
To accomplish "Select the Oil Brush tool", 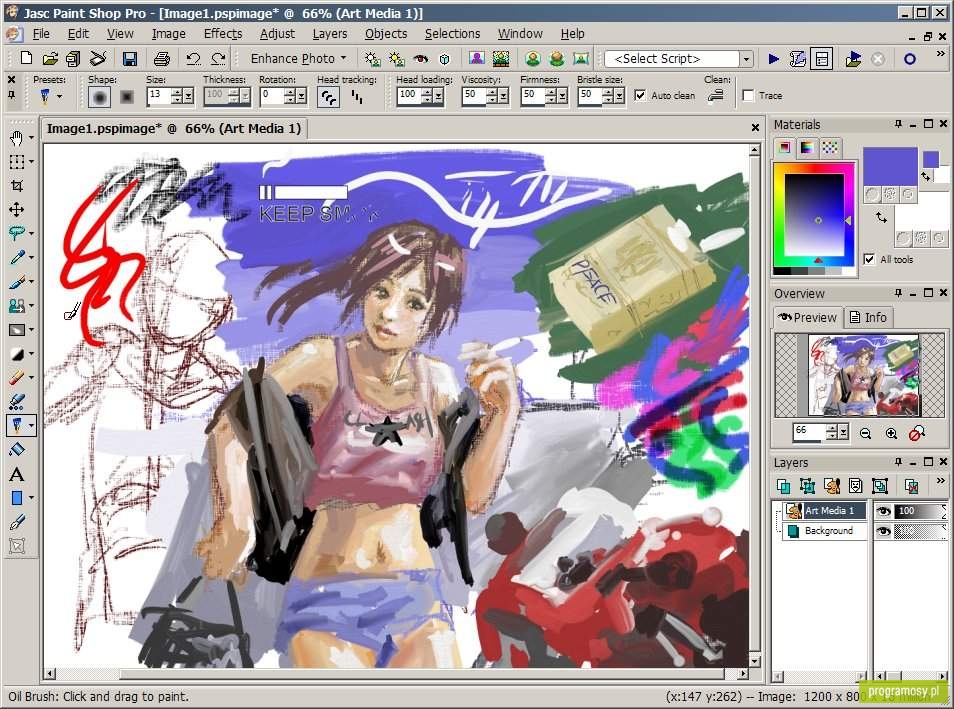I will tap(16, 425).
